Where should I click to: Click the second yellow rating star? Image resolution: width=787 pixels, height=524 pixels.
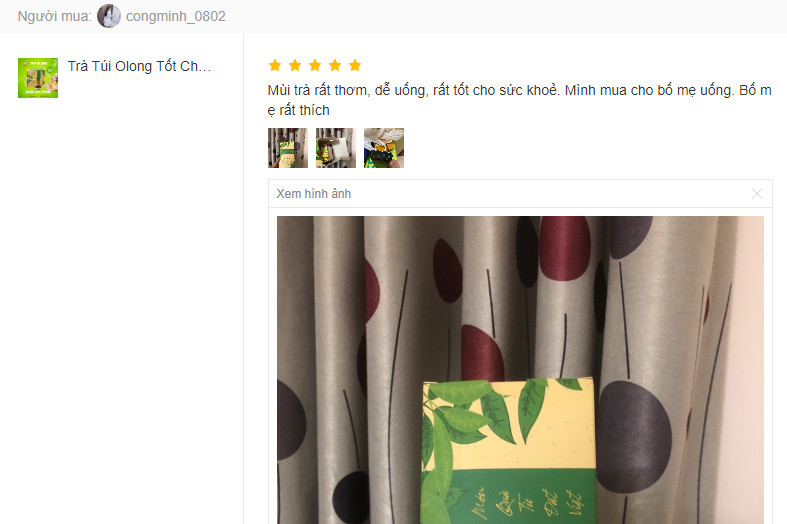coord(295,65)
